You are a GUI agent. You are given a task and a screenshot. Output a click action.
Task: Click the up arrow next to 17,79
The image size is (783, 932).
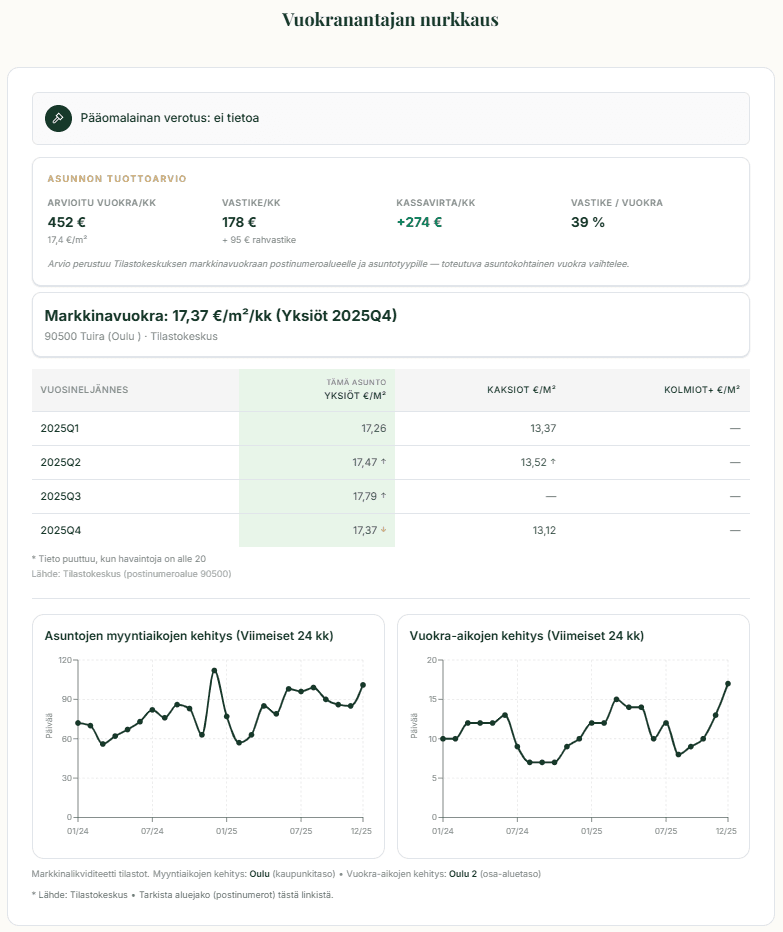pyautogui.click(x=383, y=496)
